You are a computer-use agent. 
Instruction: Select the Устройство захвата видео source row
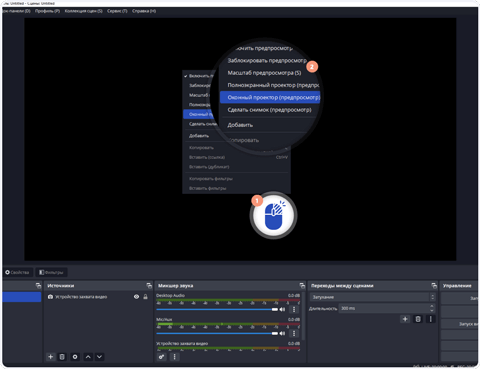pos(98,297)
